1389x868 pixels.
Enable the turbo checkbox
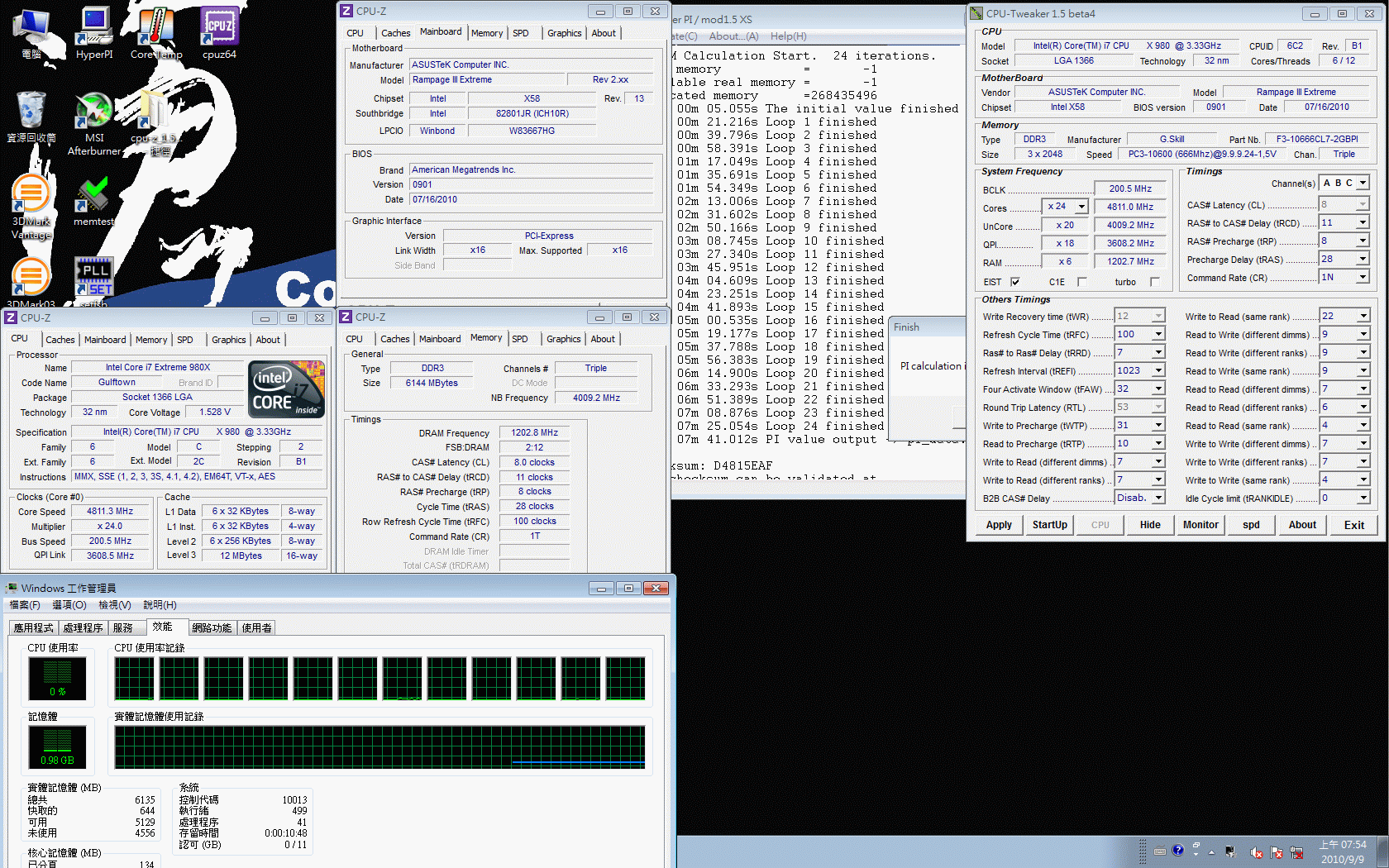(1155, 282)
